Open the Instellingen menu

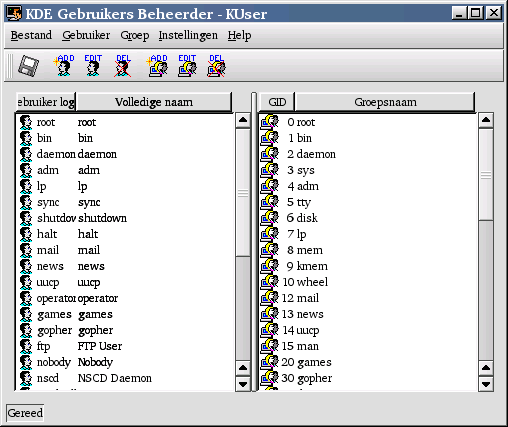pos(188,35)
